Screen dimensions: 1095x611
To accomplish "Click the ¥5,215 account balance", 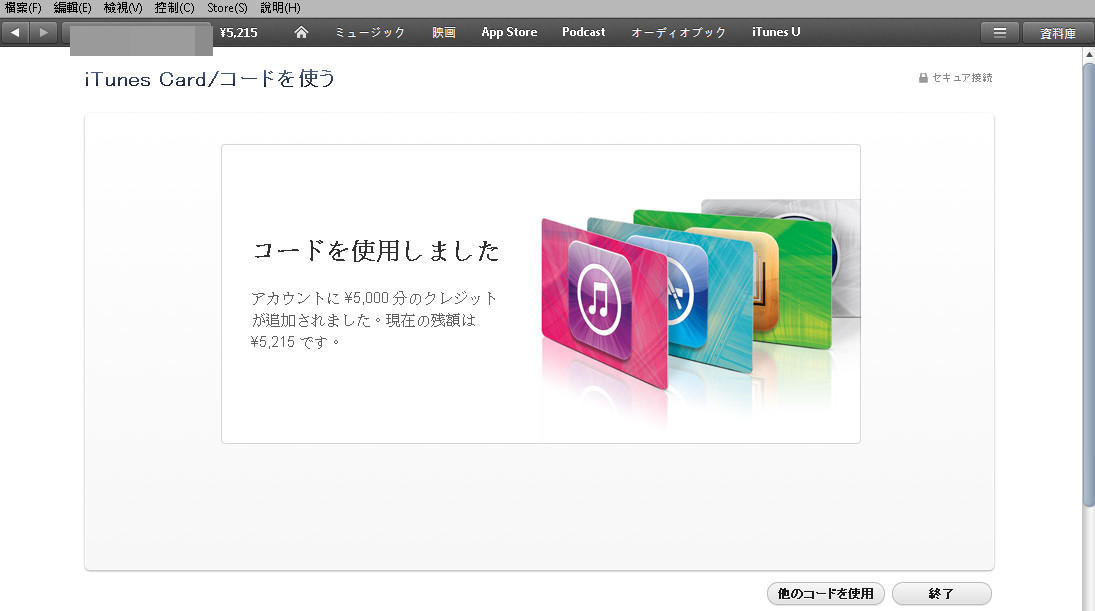I will 238,33.
